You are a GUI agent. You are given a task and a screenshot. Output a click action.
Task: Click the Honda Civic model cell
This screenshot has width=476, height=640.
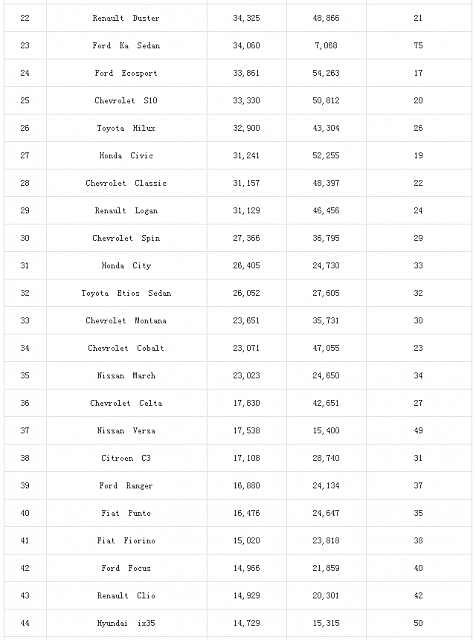[126, 155]
